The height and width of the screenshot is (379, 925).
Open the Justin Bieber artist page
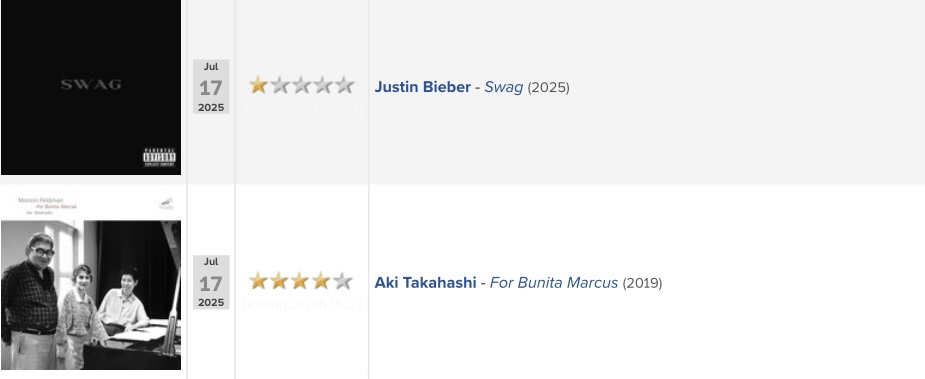pos(422,87)
